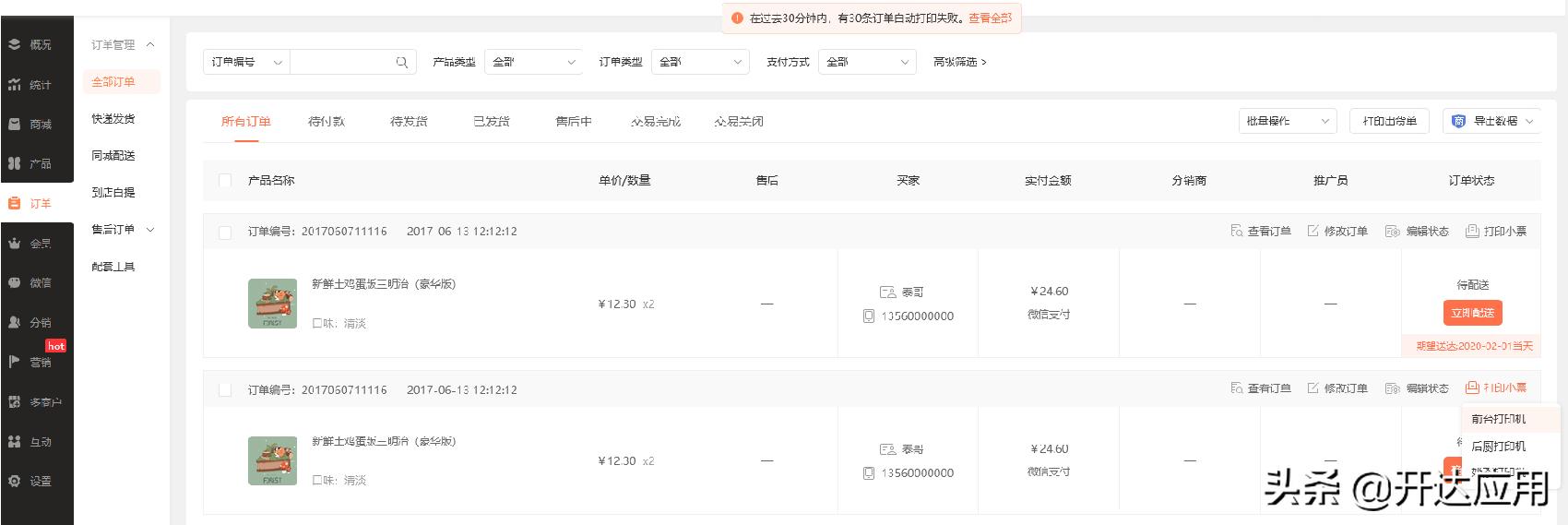This screenshot has height=525, width=1568.
Task: Open 快递发货 in submenu
Action: tap(113, 118)
